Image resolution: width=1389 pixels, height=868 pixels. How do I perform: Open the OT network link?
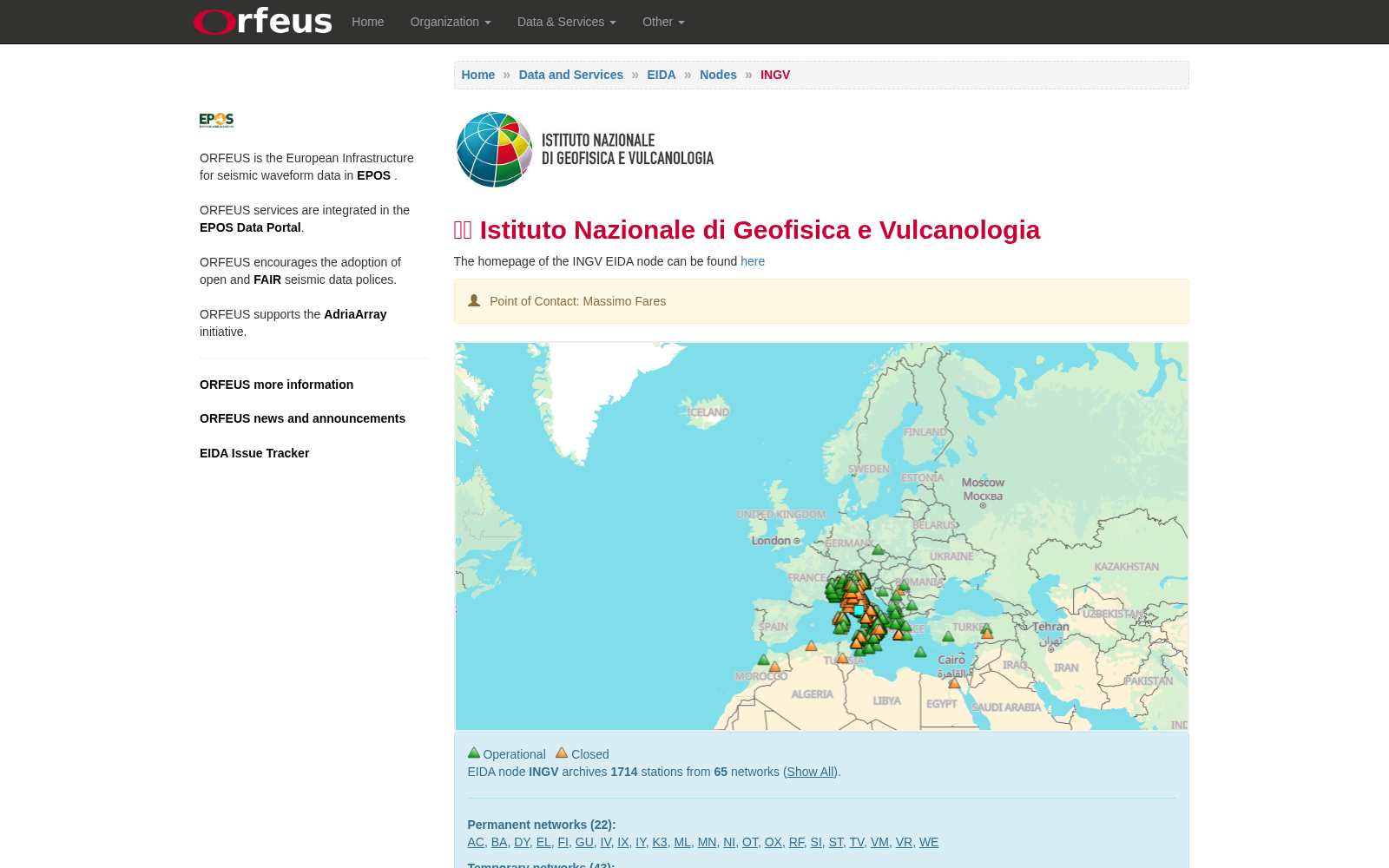click(750, 842)
